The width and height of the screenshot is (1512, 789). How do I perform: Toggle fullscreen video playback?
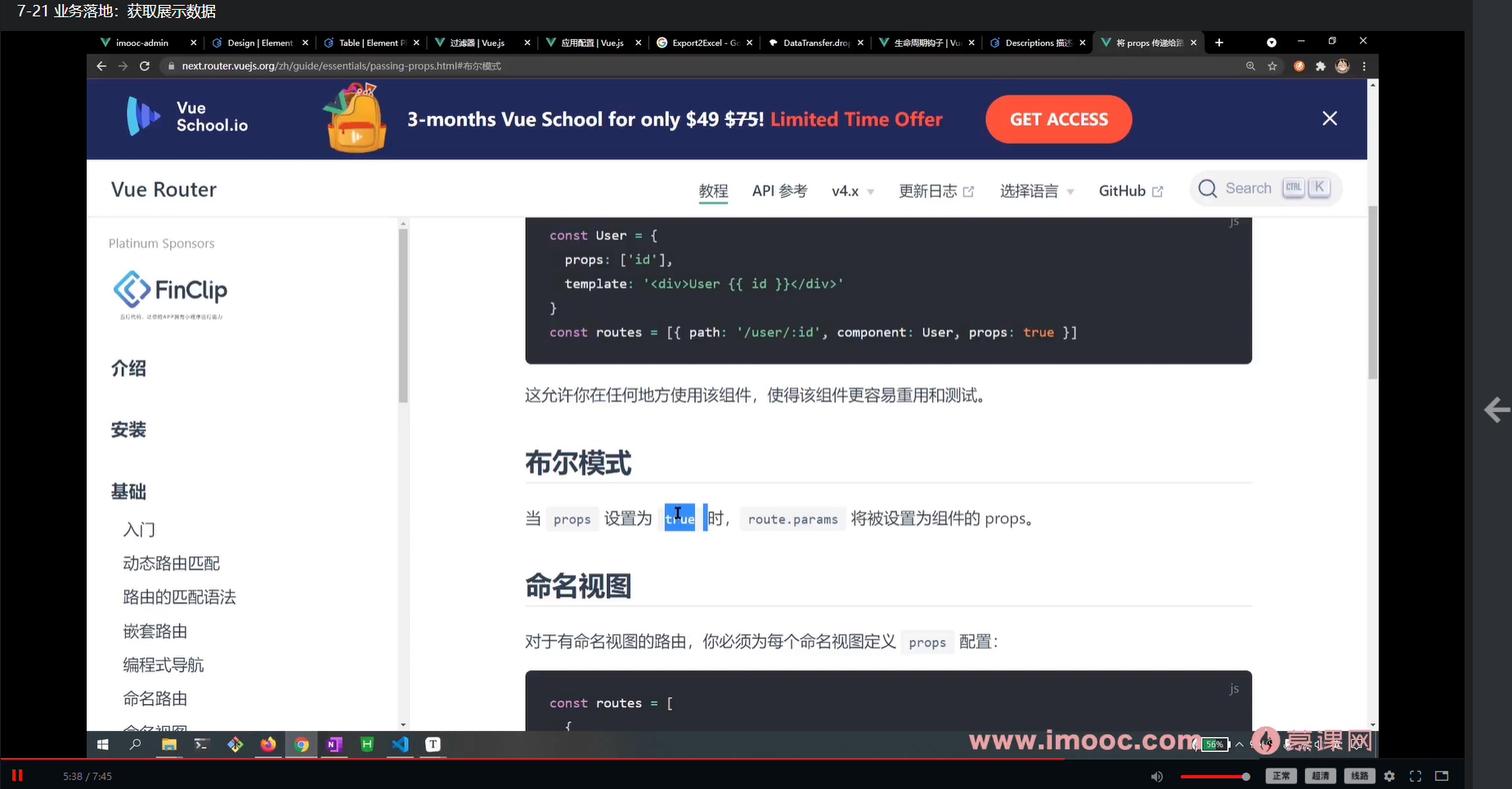point(1416,776)
